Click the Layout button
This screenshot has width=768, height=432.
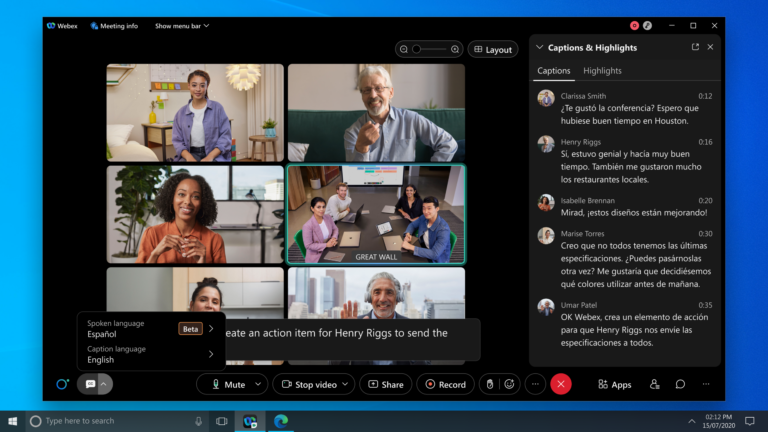(x=492, y=49)
